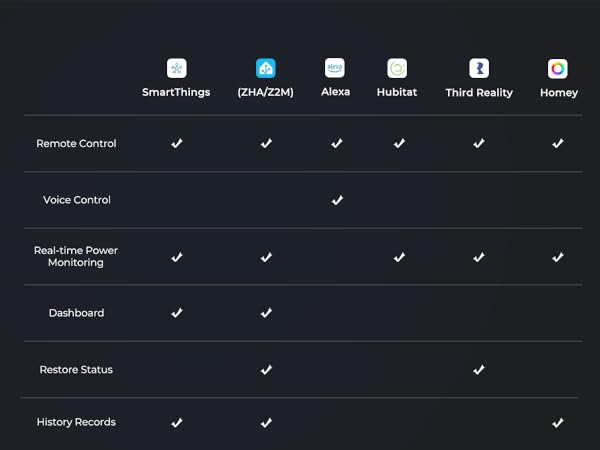Image resolution: width=600 pixels, height=450 pixels.
Task: Click the SmartThings column header text
Action: click(177, 93)
